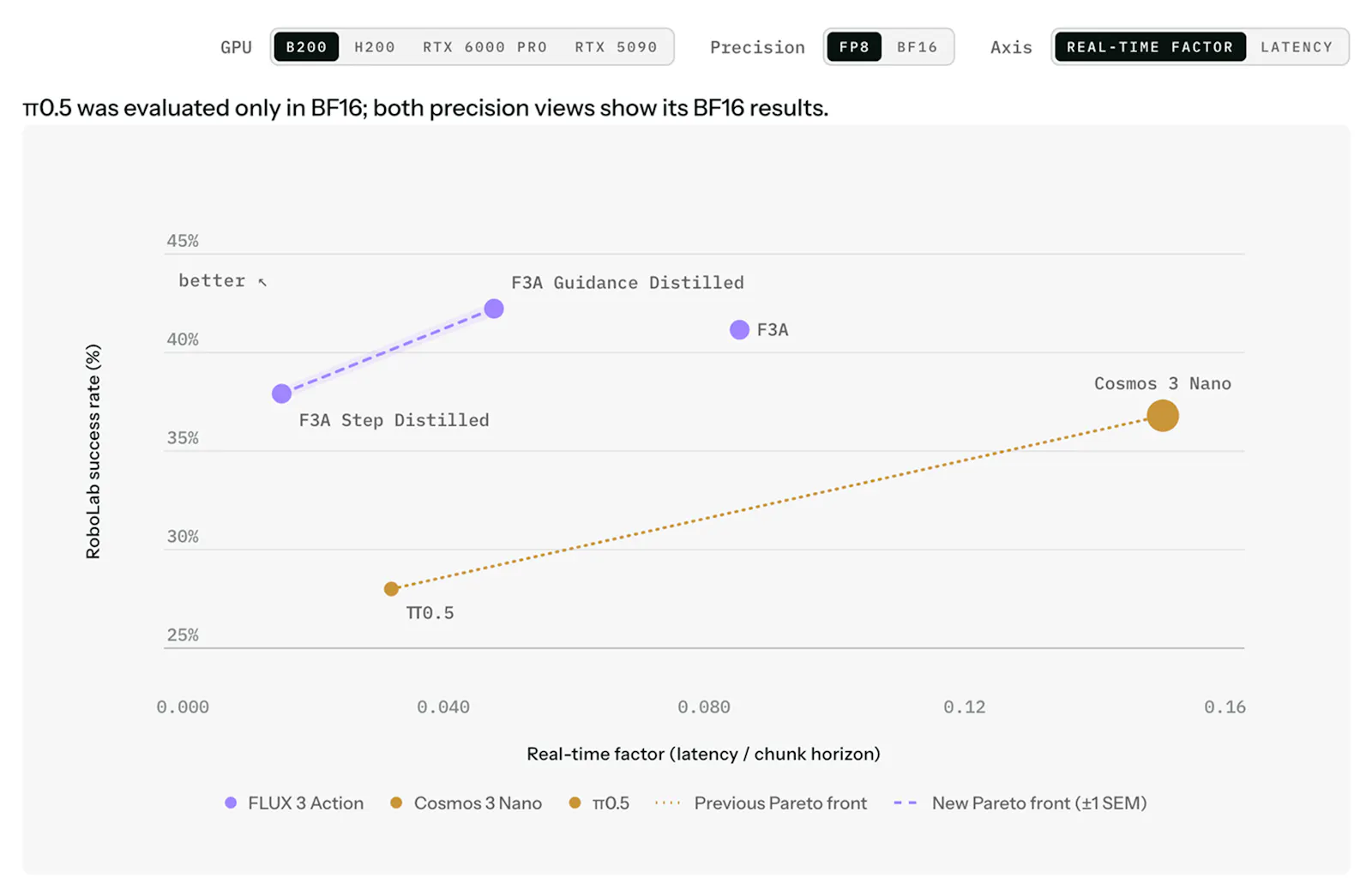1372x896 pixels.
Task: Click the 40% y-axis tick label
Action: [183, 340]
